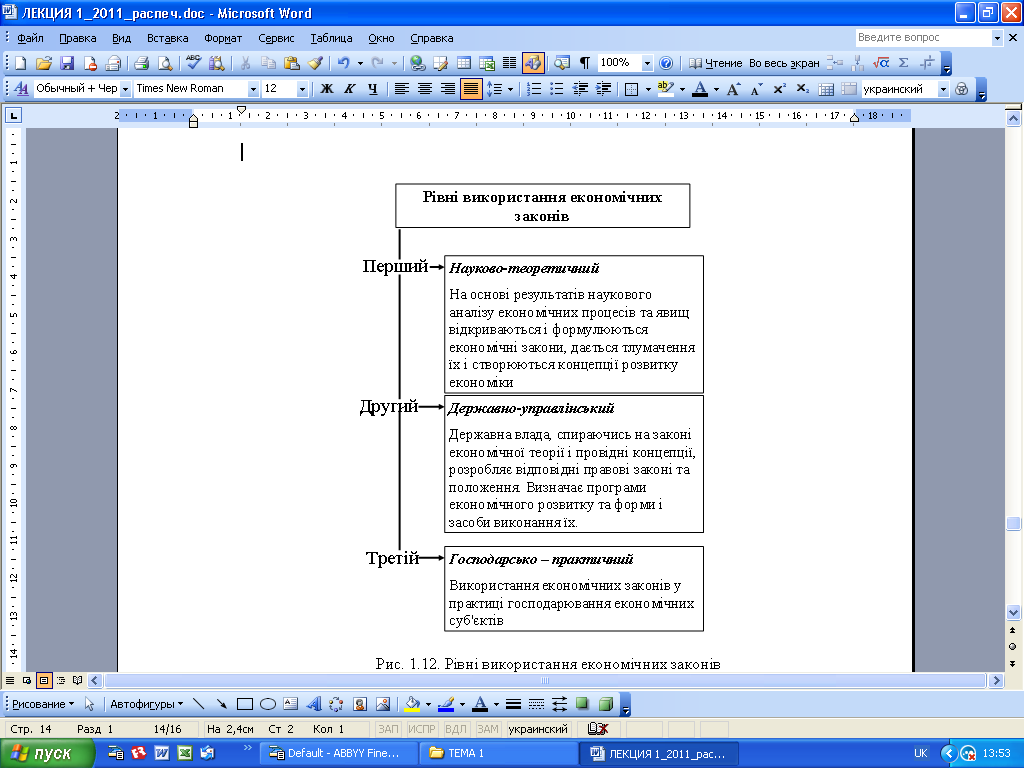Expand line spacing options arrow

click(x=510, y=89)
